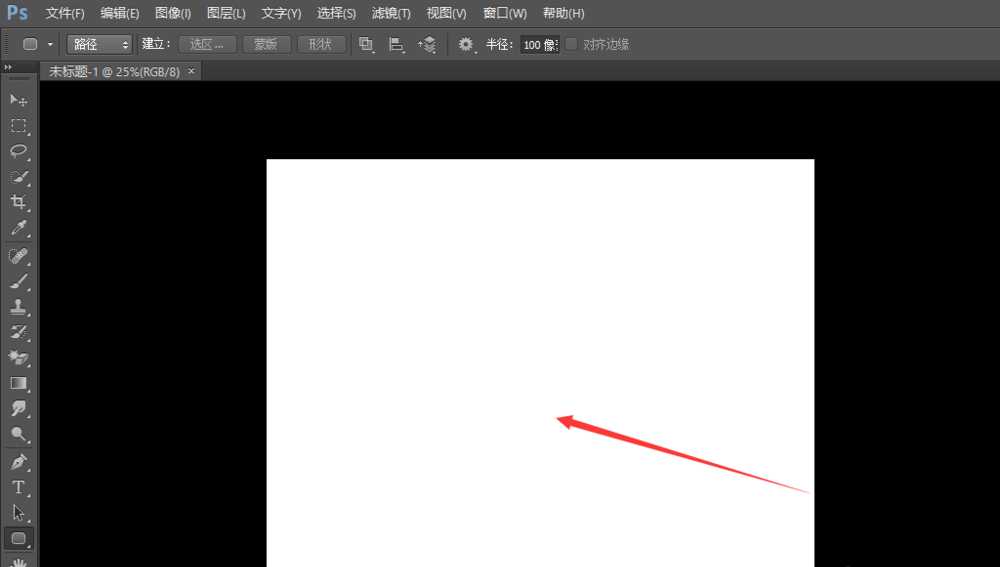The height and width of the screenshot is (567, 1000).
Task: Open the 文件(F) menu
Action: pyautogui.click(x=65, y=13)
